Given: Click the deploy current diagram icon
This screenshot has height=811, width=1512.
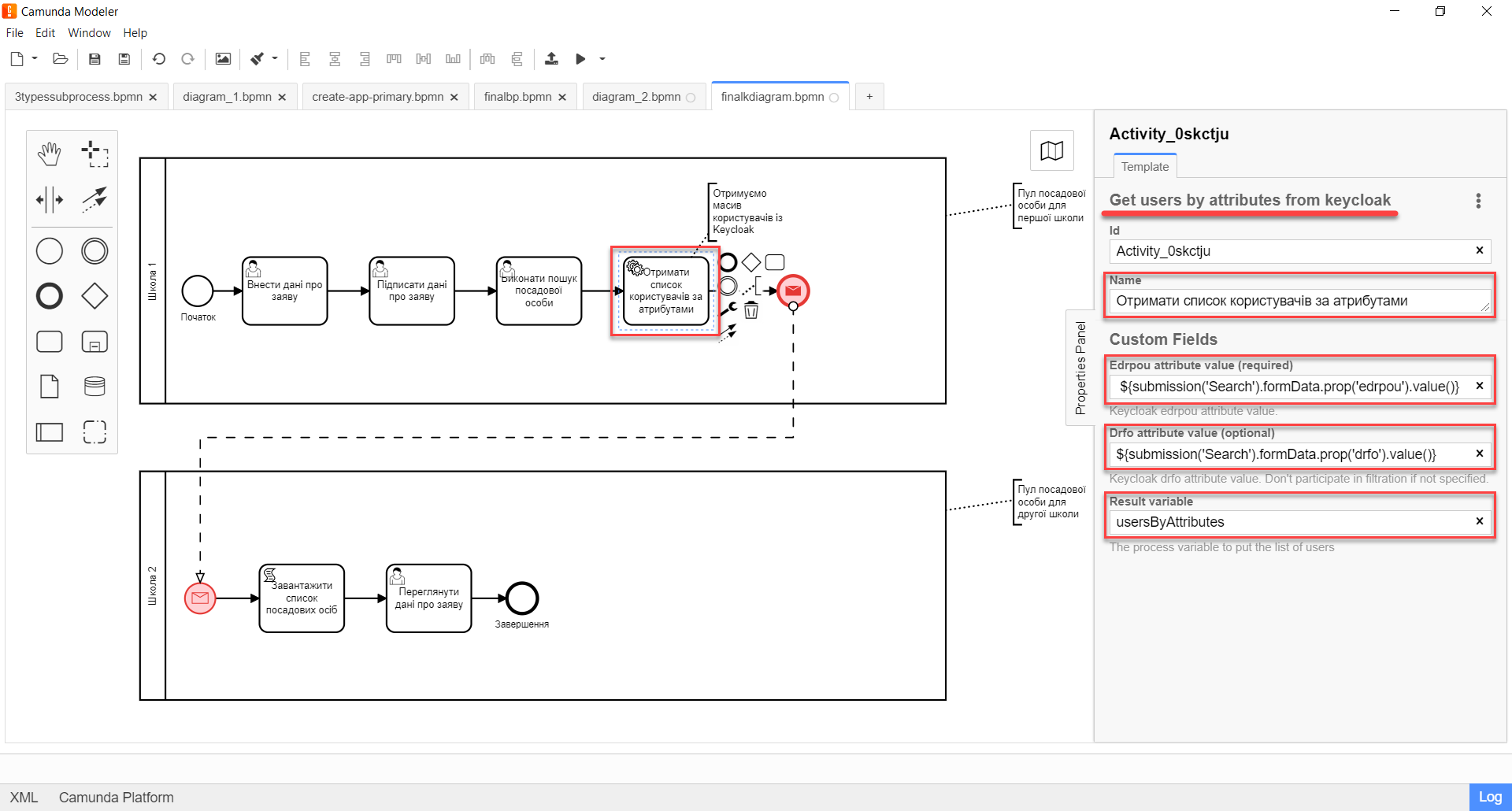Looking at the screenshot, I should (x=551, y=58).
